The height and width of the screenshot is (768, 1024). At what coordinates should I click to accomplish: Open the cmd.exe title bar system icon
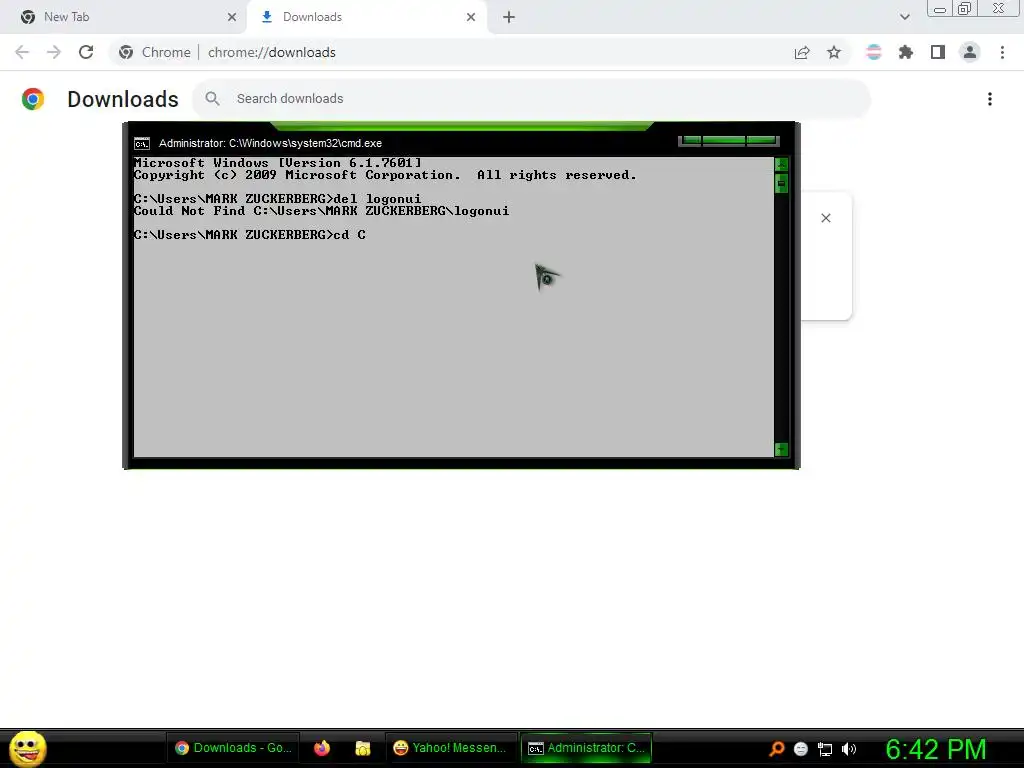pos(142,143)
